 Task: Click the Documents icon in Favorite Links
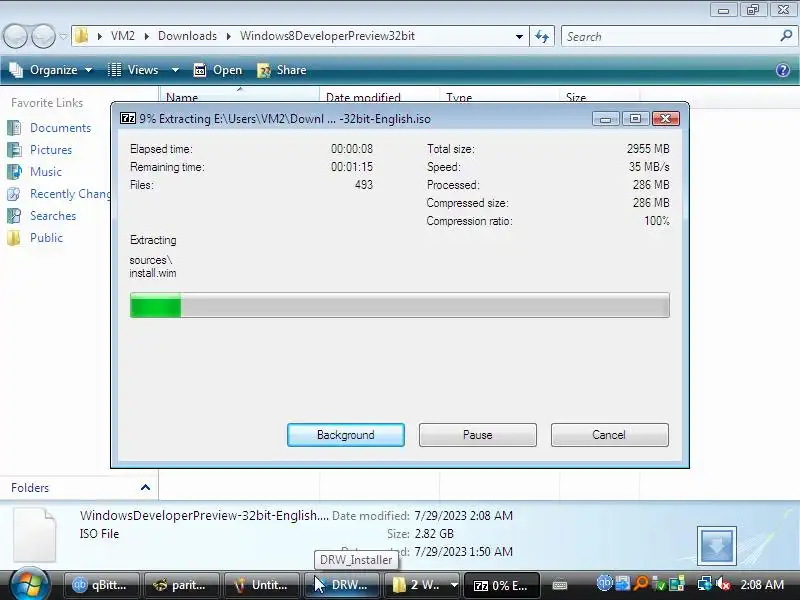14,128
